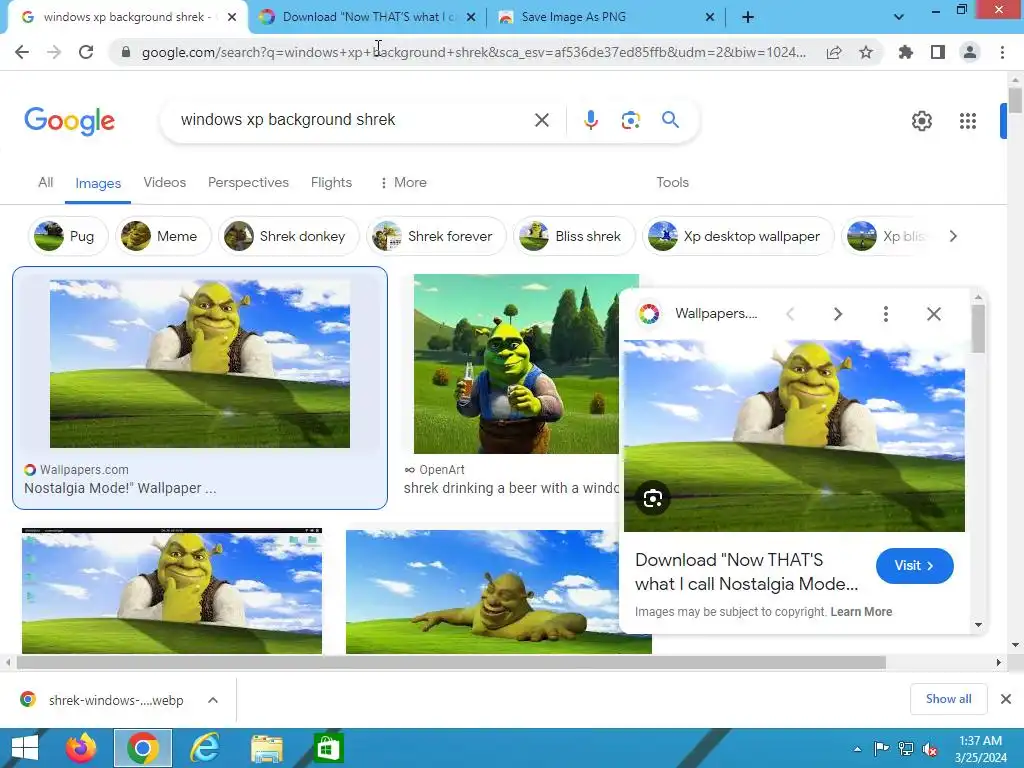Open the Google apps grid
Viewport: 1024px width, 768px height.
tap(968, 121)
